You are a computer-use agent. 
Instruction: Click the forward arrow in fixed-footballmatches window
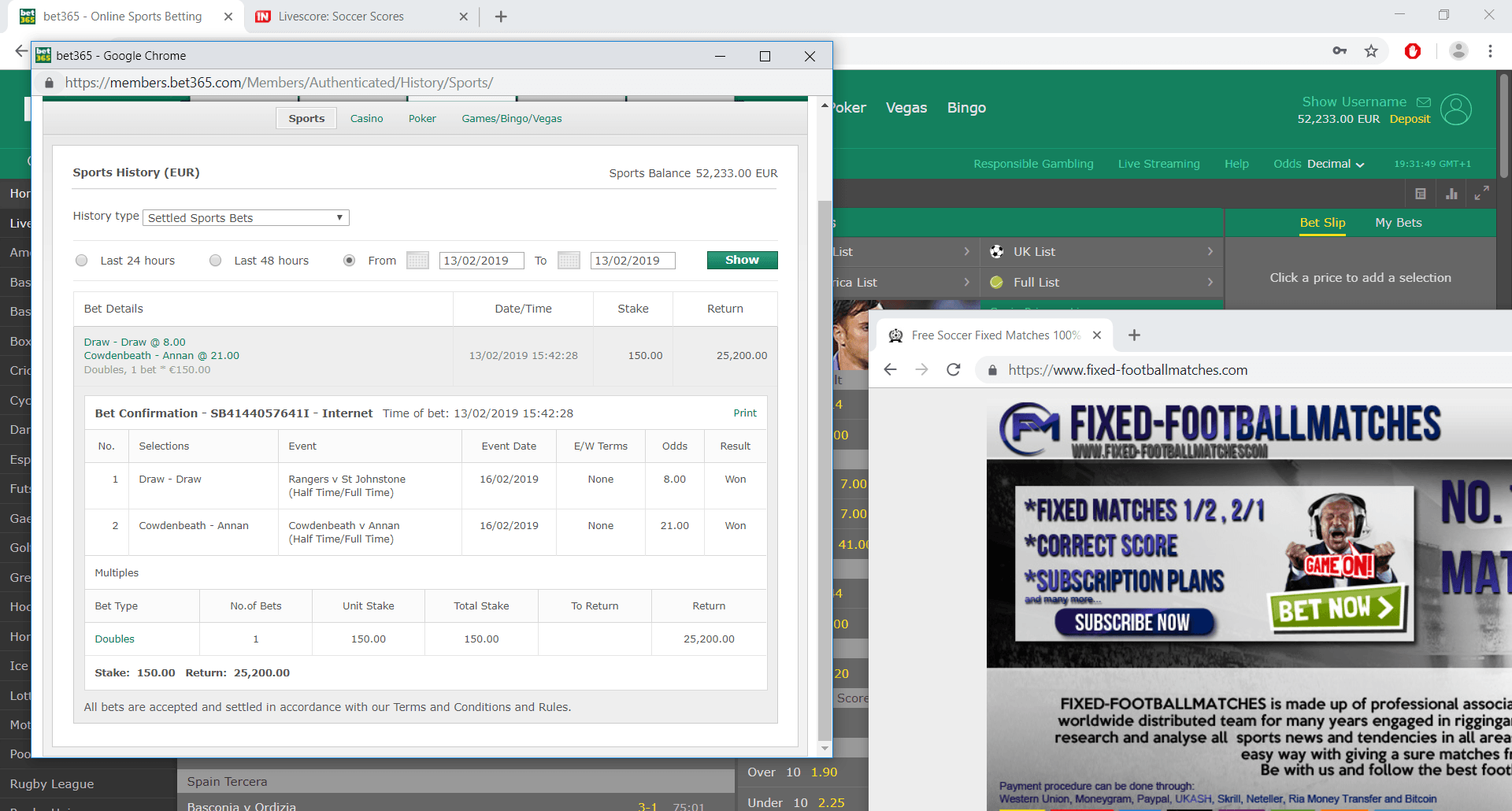922,369
